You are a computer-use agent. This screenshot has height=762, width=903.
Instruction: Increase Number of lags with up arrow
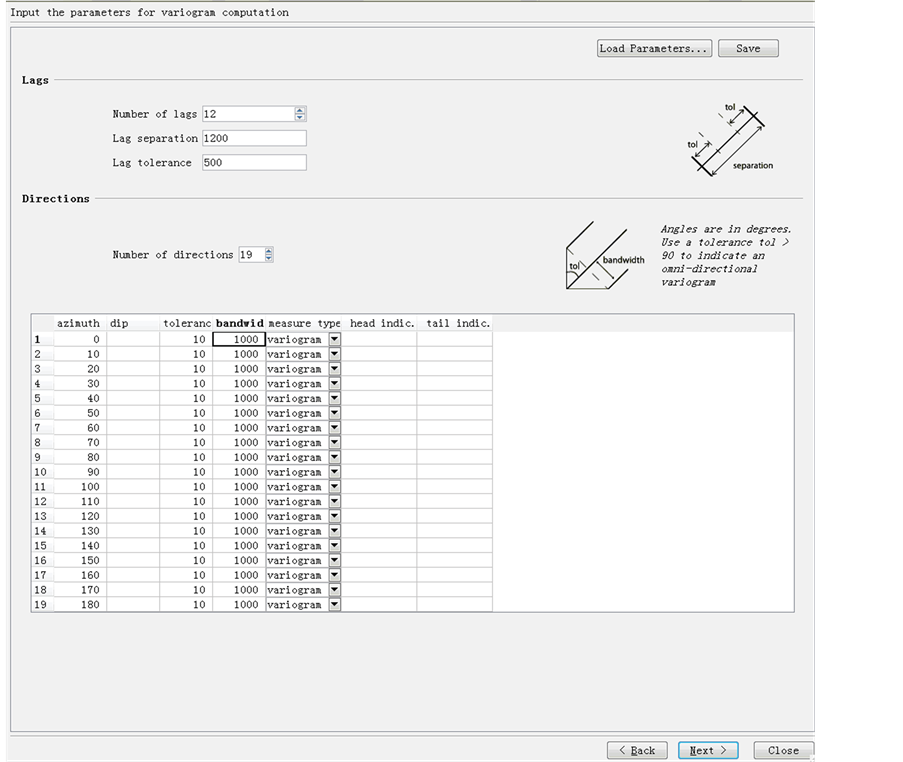300,110
